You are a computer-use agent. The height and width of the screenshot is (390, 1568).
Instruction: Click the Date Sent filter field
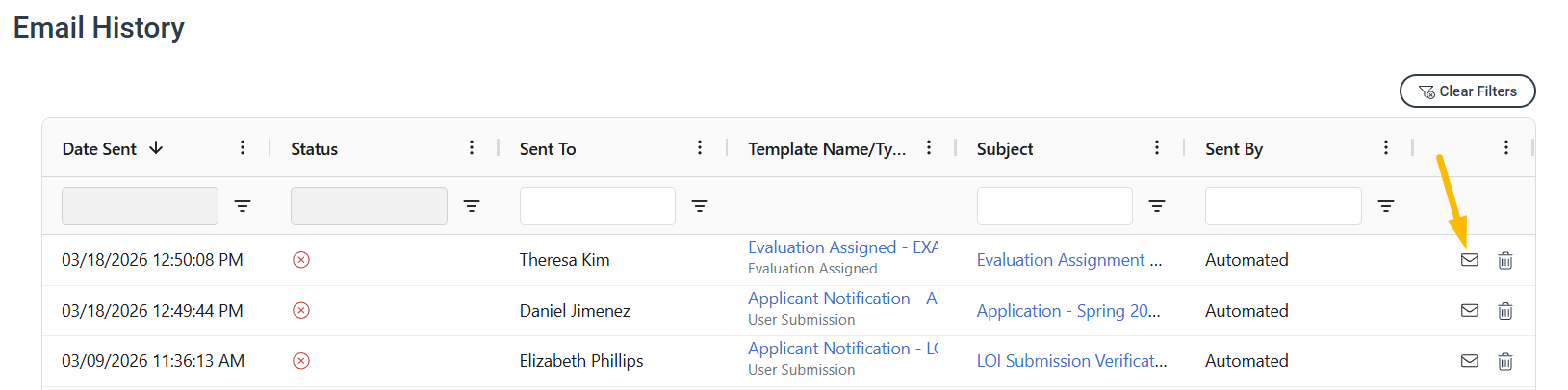(140, 206)
